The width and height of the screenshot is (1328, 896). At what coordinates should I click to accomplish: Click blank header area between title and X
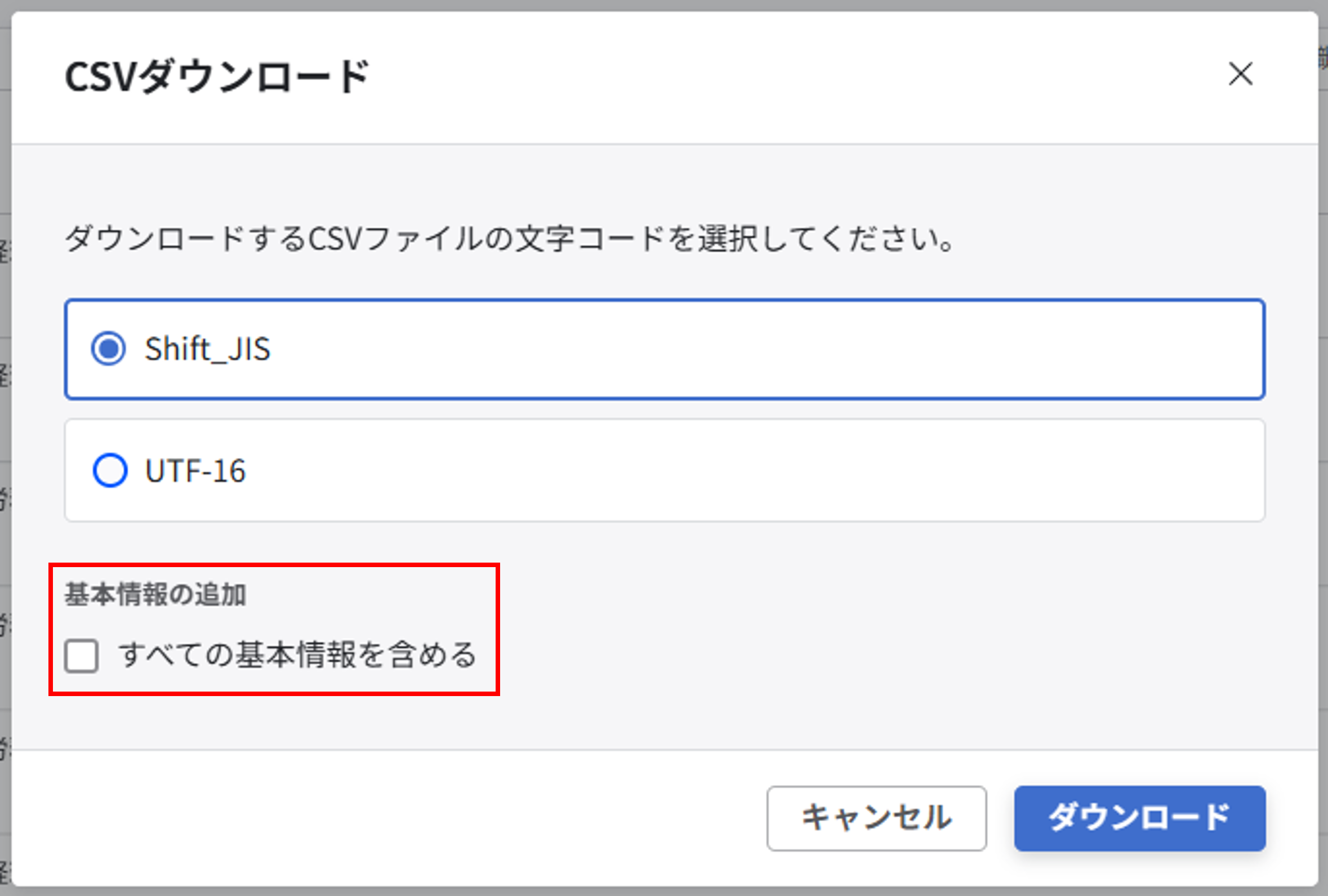pyautogui.click(x=800, y=77)
